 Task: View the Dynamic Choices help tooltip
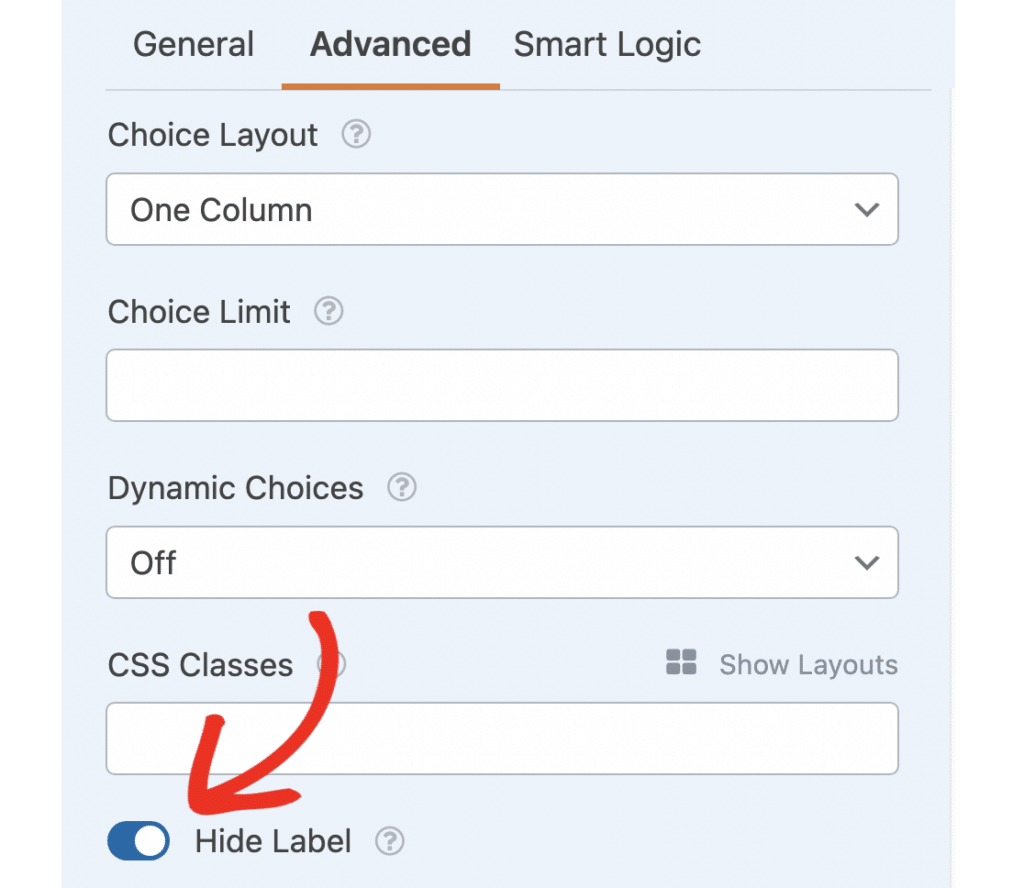(x=402, y=488)
